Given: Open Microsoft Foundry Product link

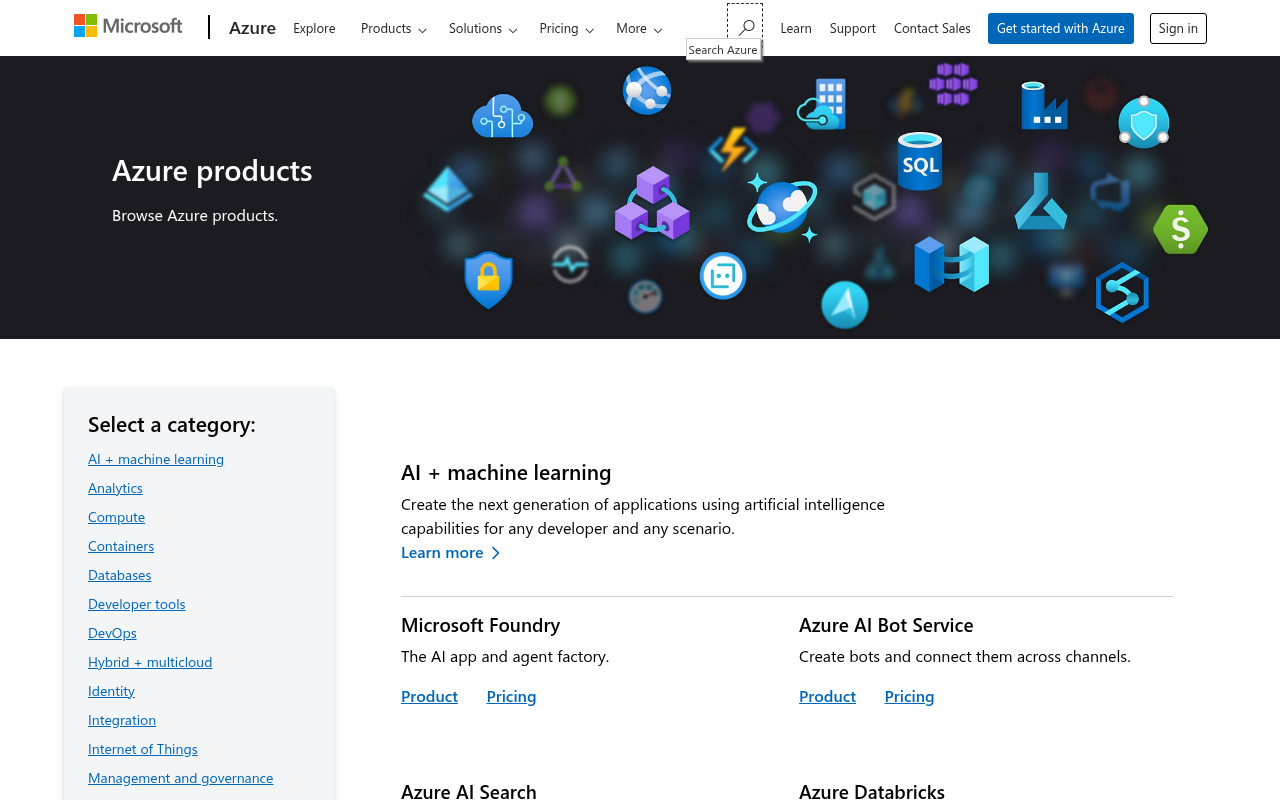Looking at the screenshot, I should click(x=429, y=696).
